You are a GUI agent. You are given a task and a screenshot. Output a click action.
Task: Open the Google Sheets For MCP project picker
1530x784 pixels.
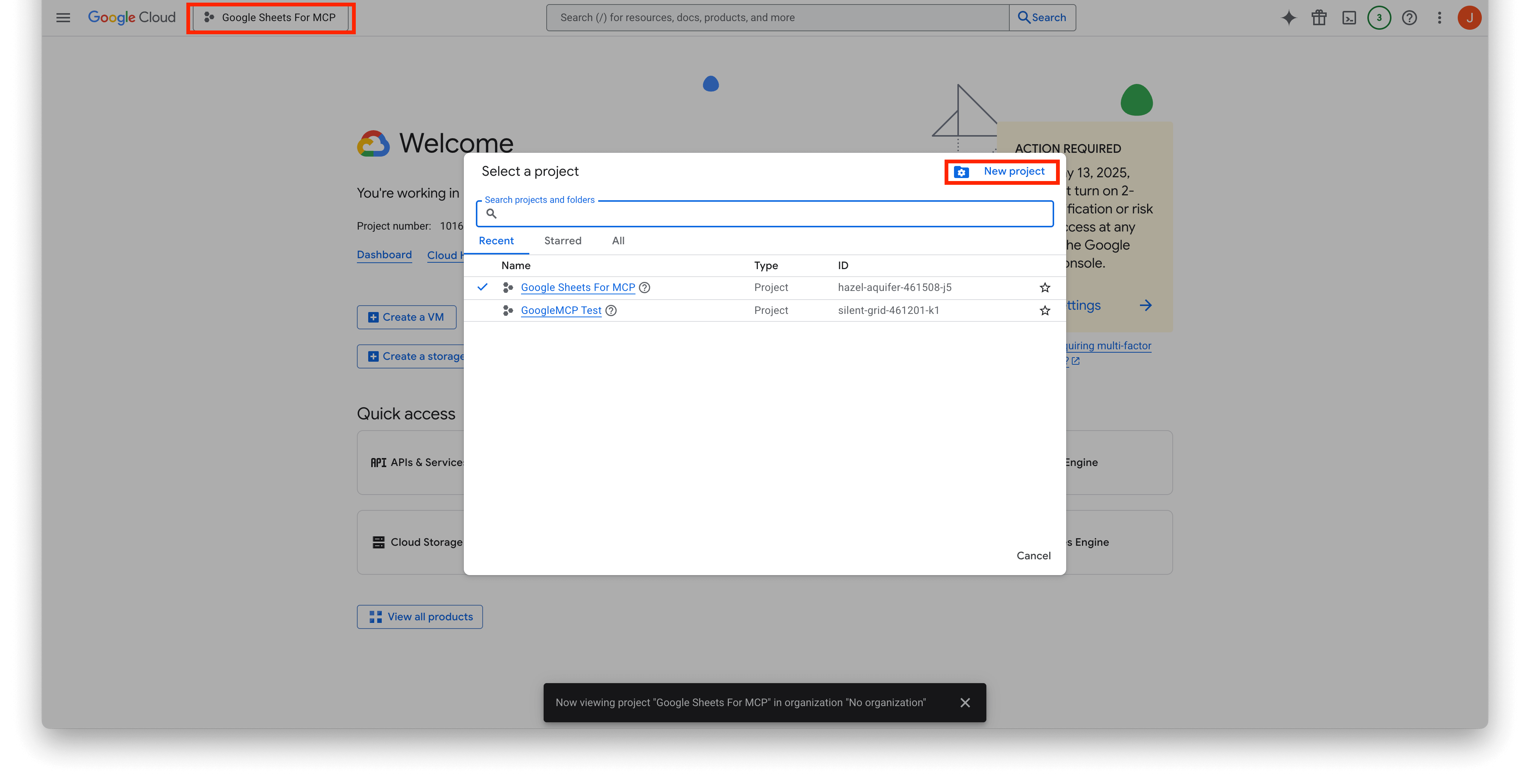tap(271, 18)
